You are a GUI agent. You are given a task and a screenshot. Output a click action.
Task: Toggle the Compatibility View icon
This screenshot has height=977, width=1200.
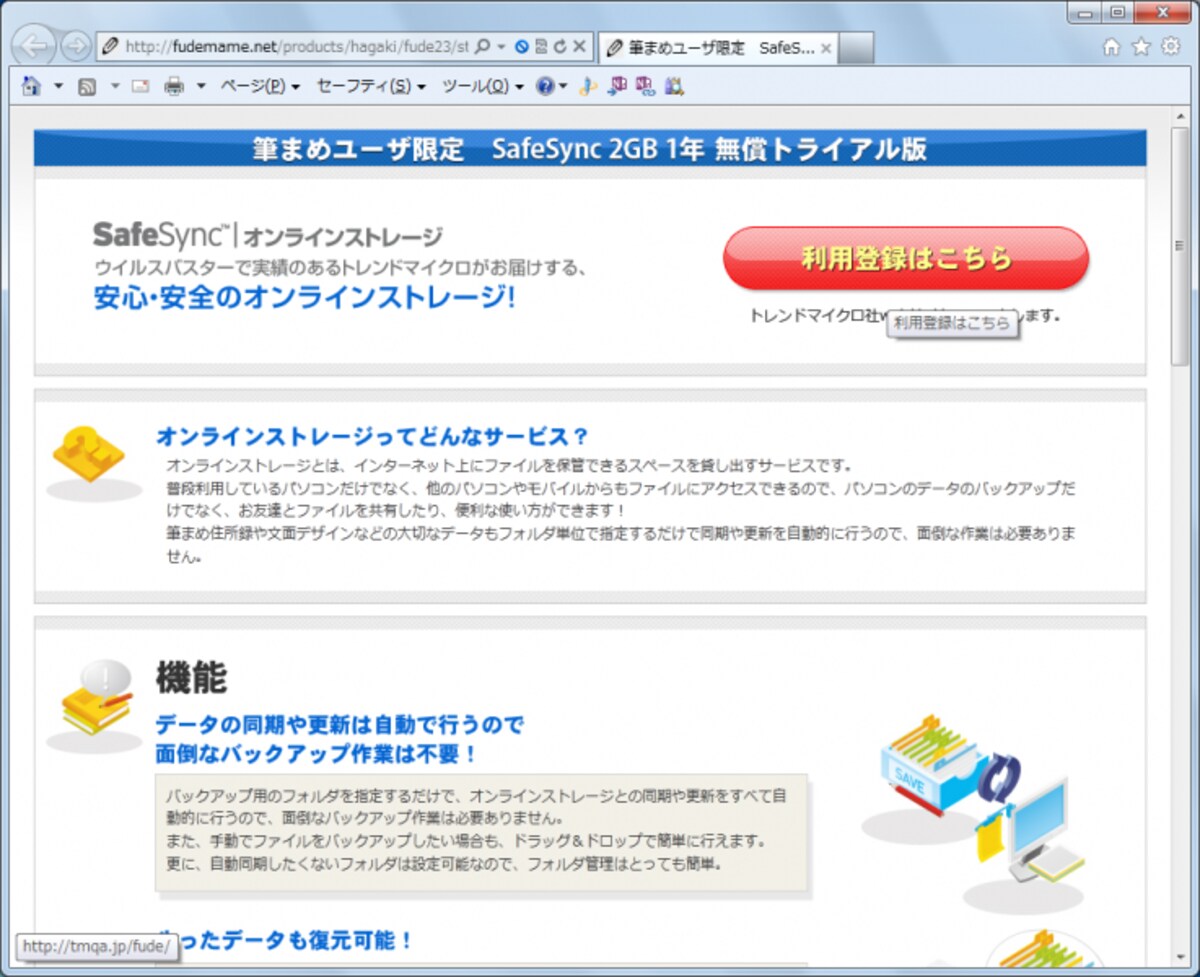pos(541,47)
